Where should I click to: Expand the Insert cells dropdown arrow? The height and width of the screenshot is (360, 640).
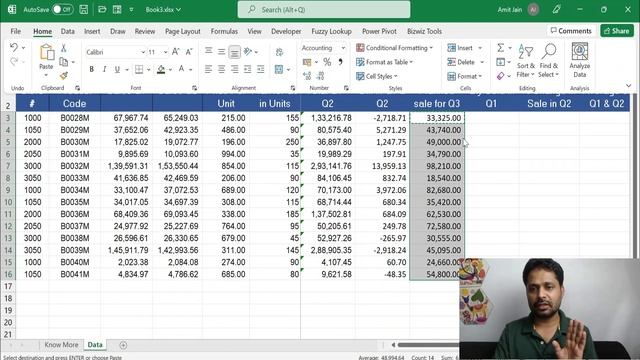[480, 48]
